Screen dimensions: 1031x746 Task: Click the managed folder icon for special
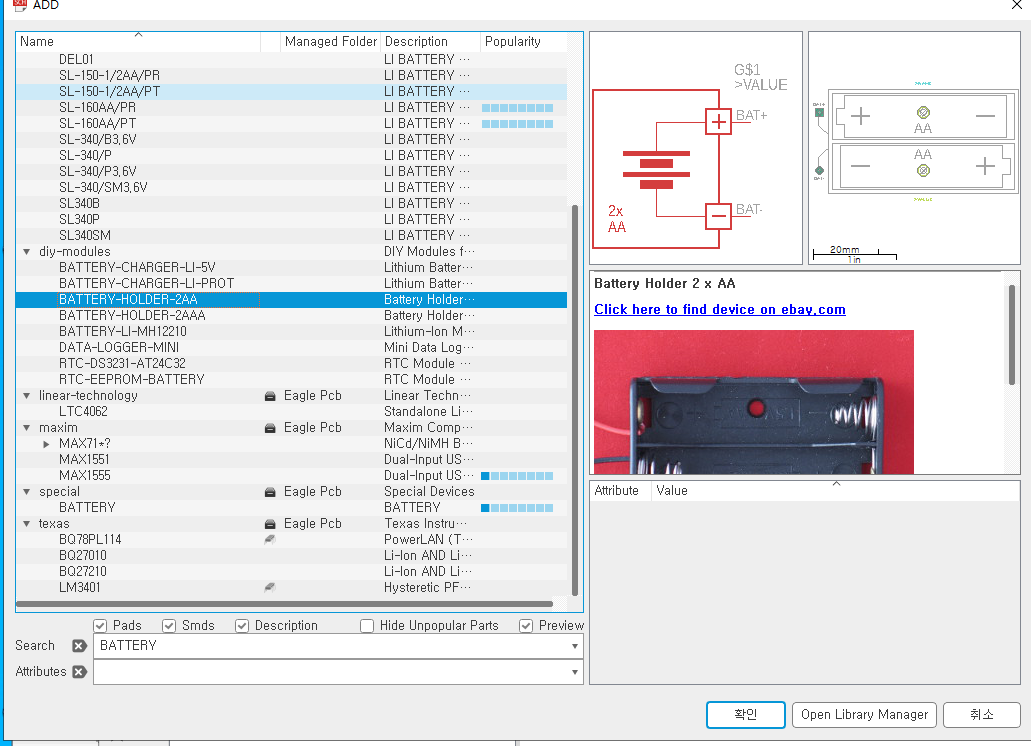click(x=270, y=492)
